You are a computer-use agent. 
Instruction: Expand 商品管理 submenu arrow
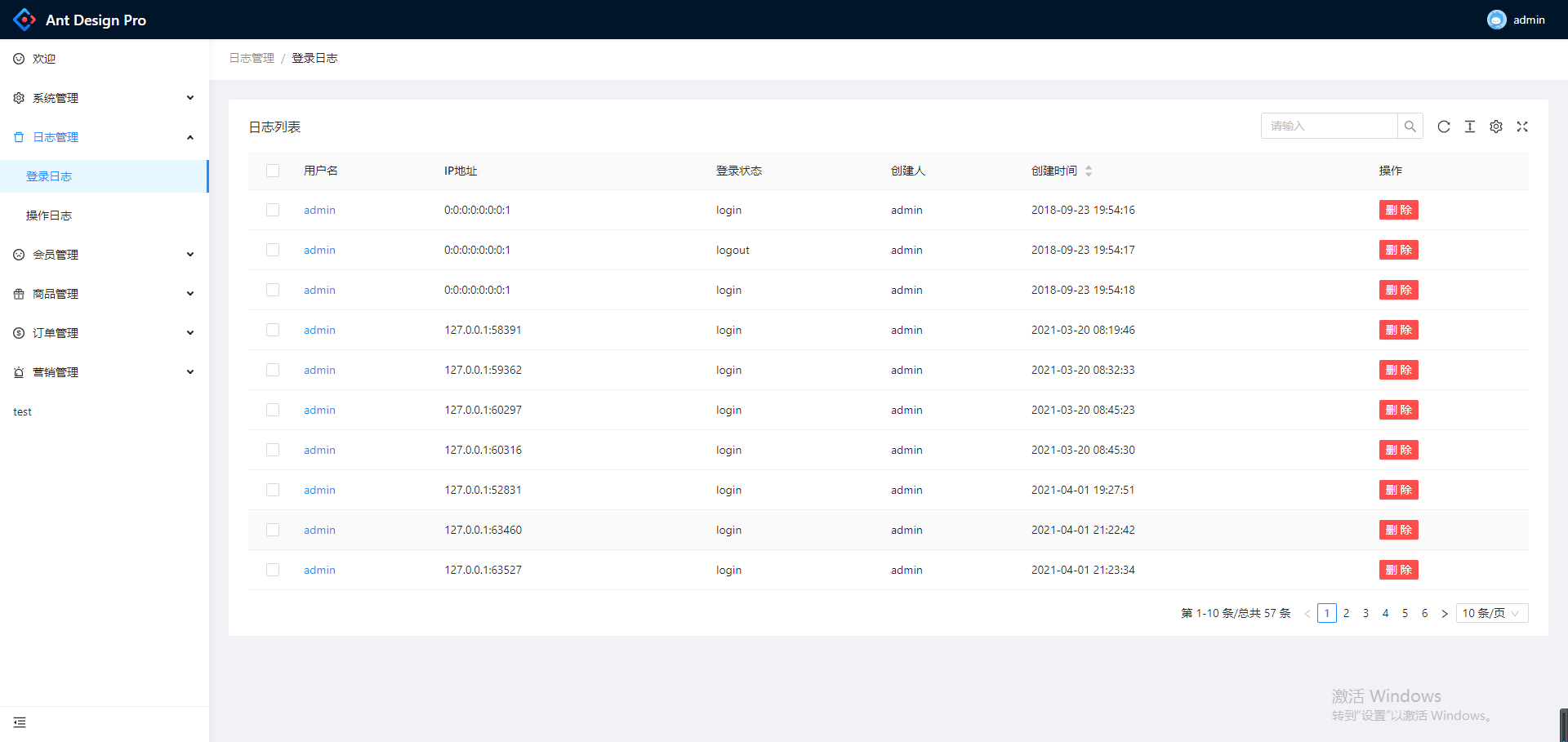coord(190,294)
